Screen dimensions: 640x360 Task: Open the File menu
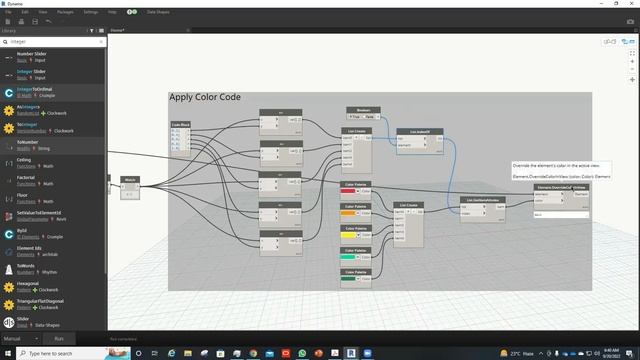[8, 12]
